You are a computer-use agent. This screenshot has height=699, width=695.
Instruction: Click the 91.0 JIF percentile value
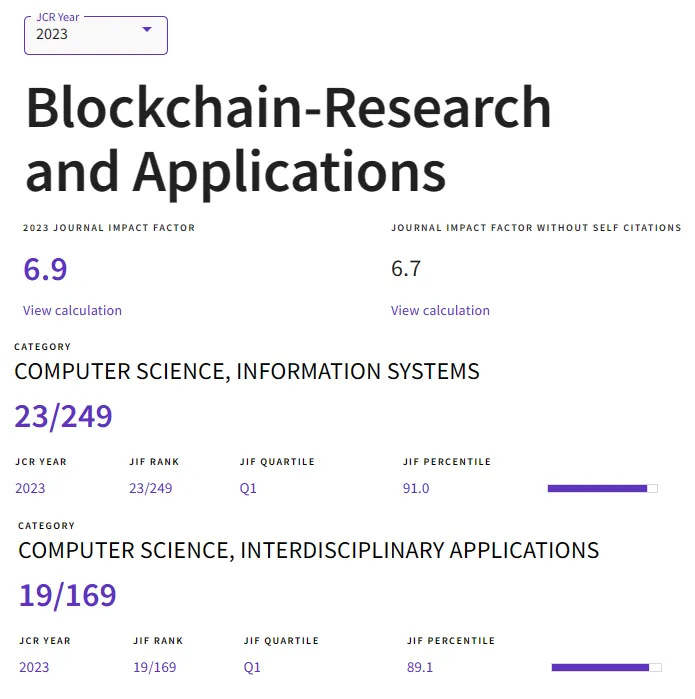[x=416, y=488]
